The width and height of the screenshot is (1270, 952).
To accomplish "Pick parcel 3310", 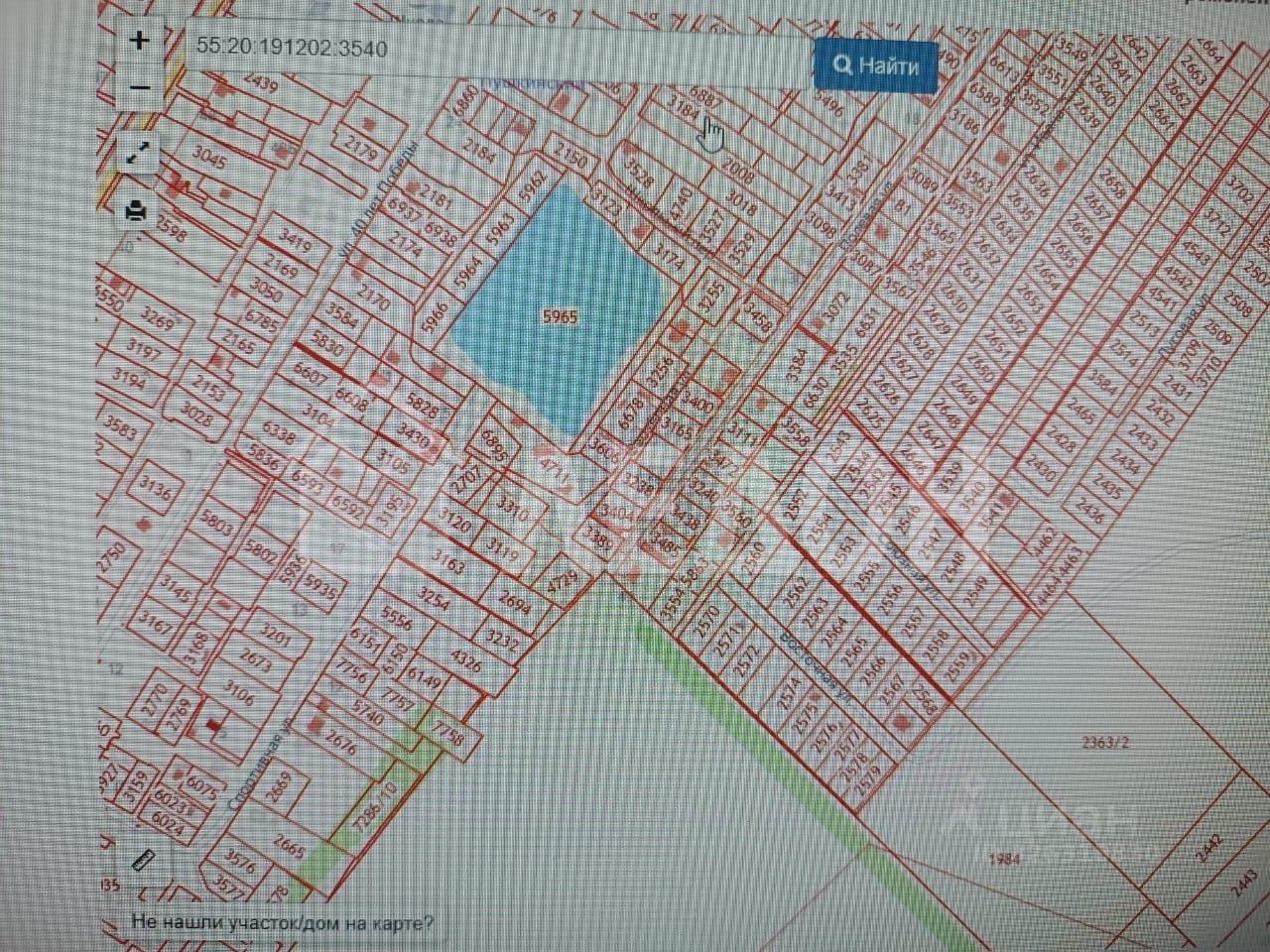I will [512, 511].
